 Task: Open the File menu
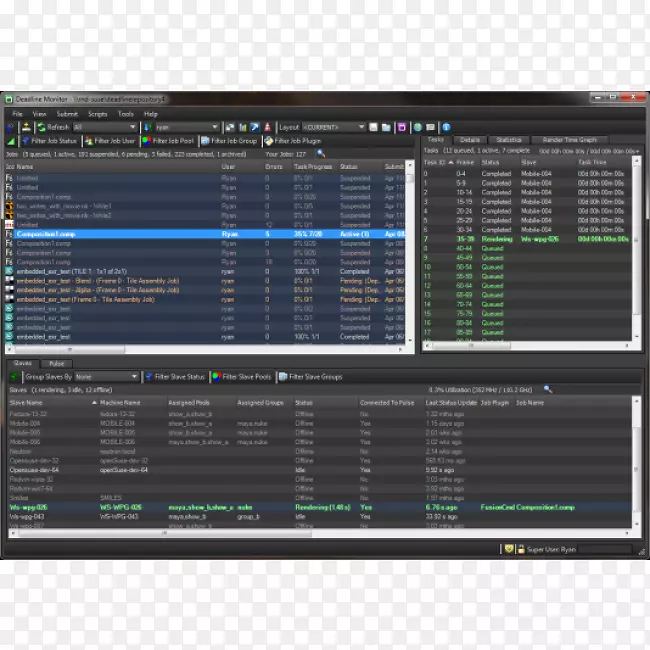pyautogui.click(x=17, y=114)
